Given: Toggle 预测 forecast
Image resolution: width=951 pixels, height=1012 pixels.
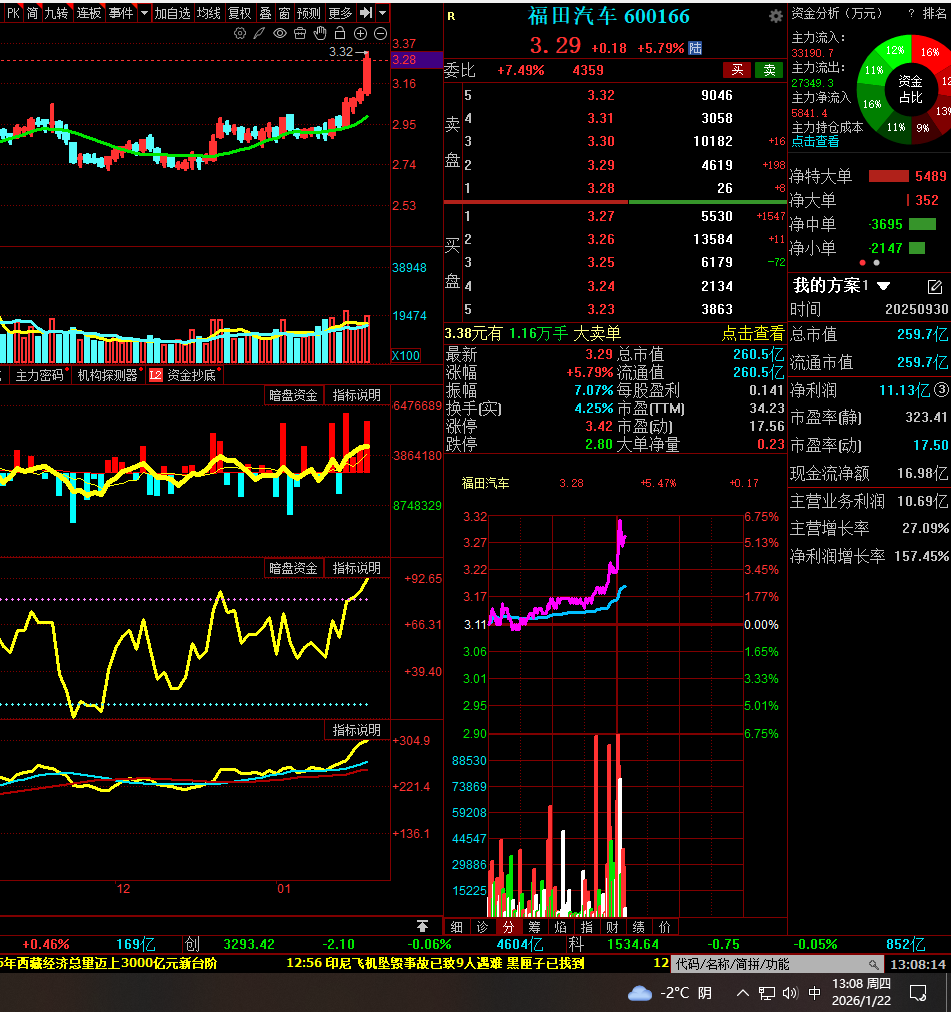Looking at the screenshot, I should tap(309, 13).
